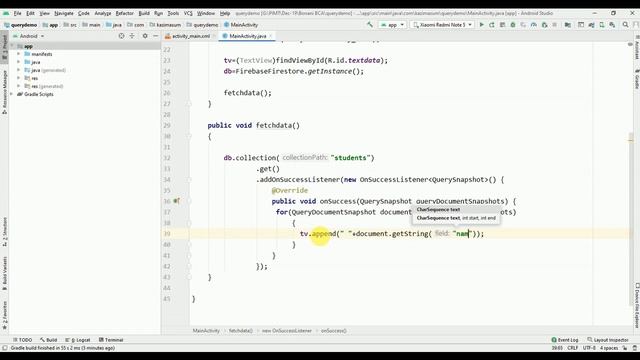Click the 4 spaces indent status
The width and height of the screenshot is (640, 360).
[609, 348]
